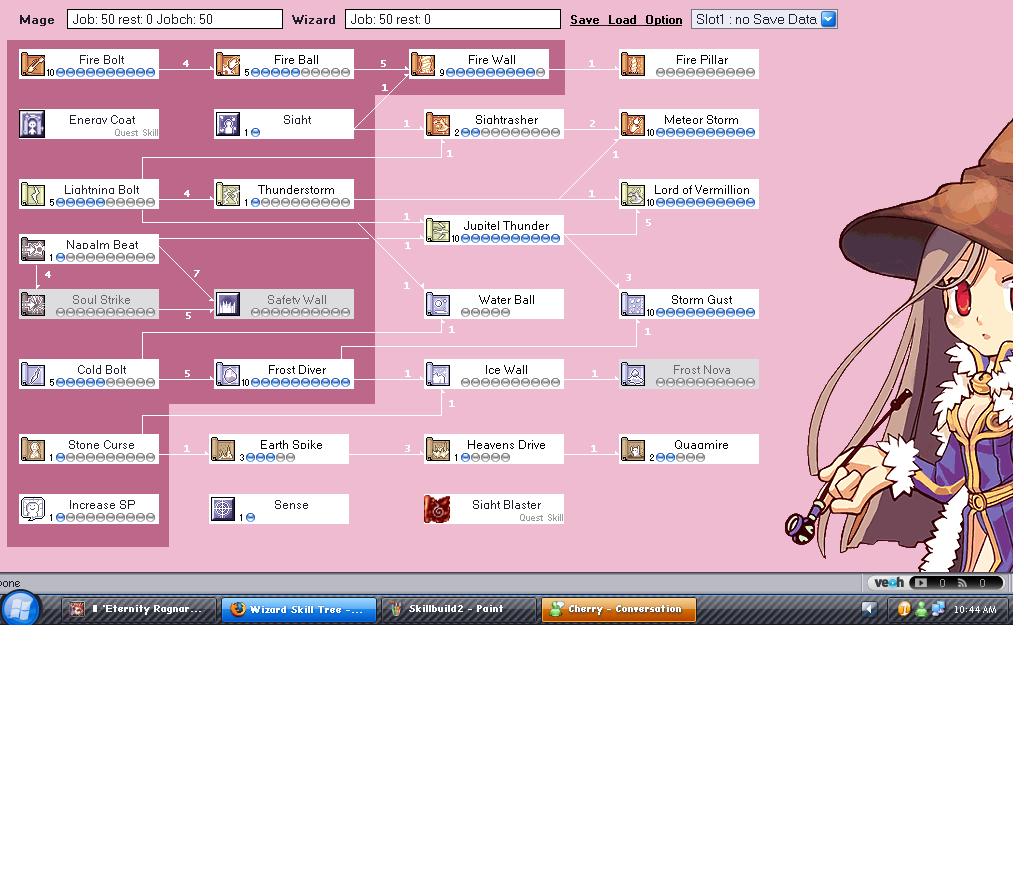Click the Sightrasher skill icon
This screenshot has width=1024, height=892.
tap(438, 124)
